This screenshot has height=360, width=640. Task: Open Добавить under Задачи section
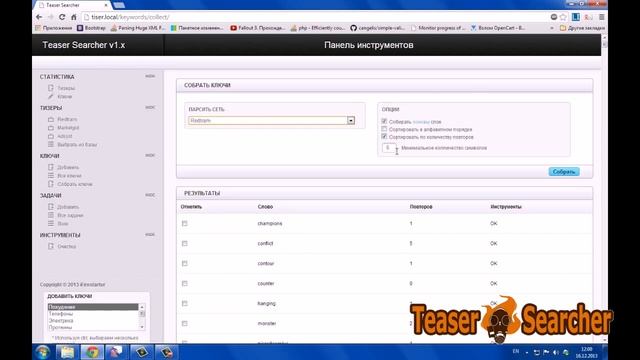(x=68, y=207)
